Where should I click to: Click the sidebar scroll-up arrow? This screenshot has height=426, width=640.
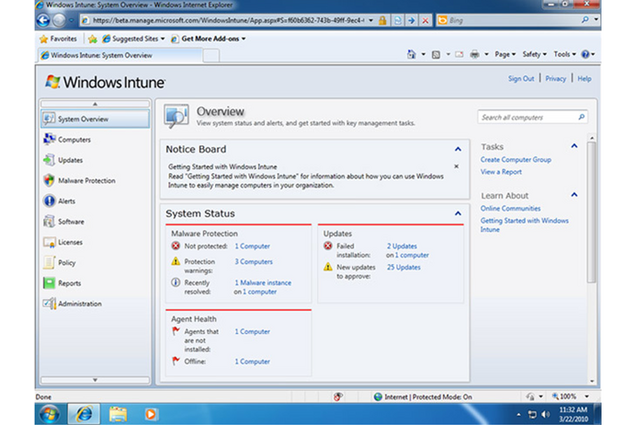click(95, 104)
